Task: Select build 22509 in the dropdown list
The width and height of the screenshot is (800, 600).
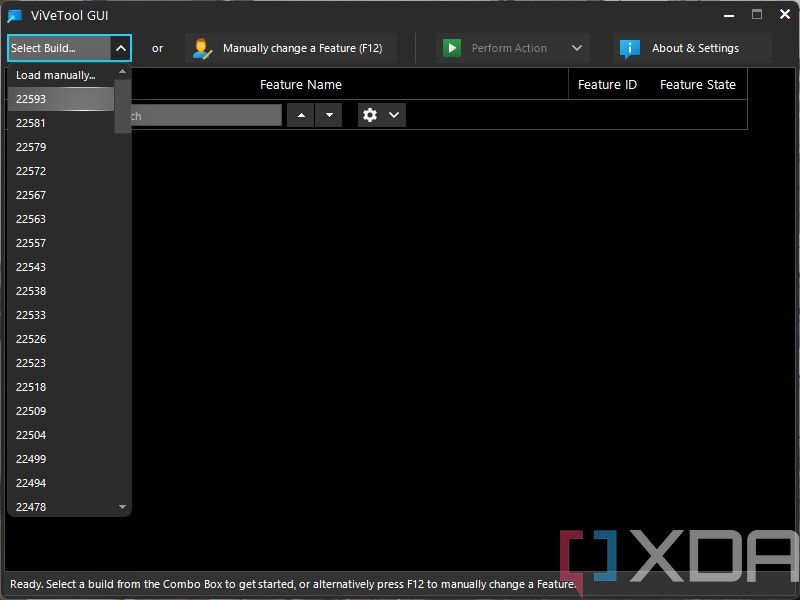Action: click(61, 411)
